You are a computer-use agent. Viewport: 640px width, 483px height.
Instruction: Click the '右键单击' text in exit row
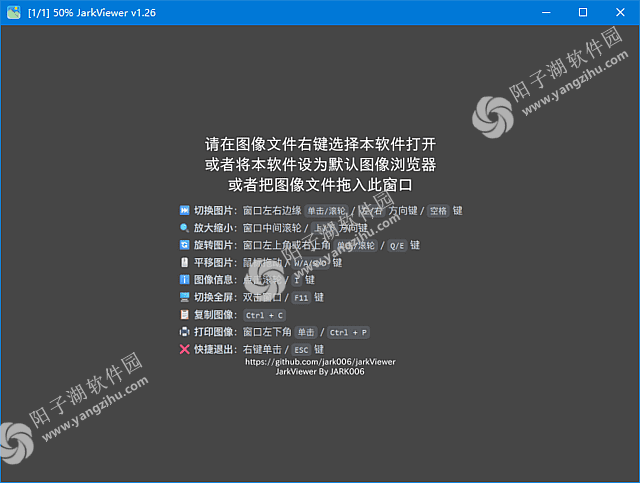[x=262, y=349]
